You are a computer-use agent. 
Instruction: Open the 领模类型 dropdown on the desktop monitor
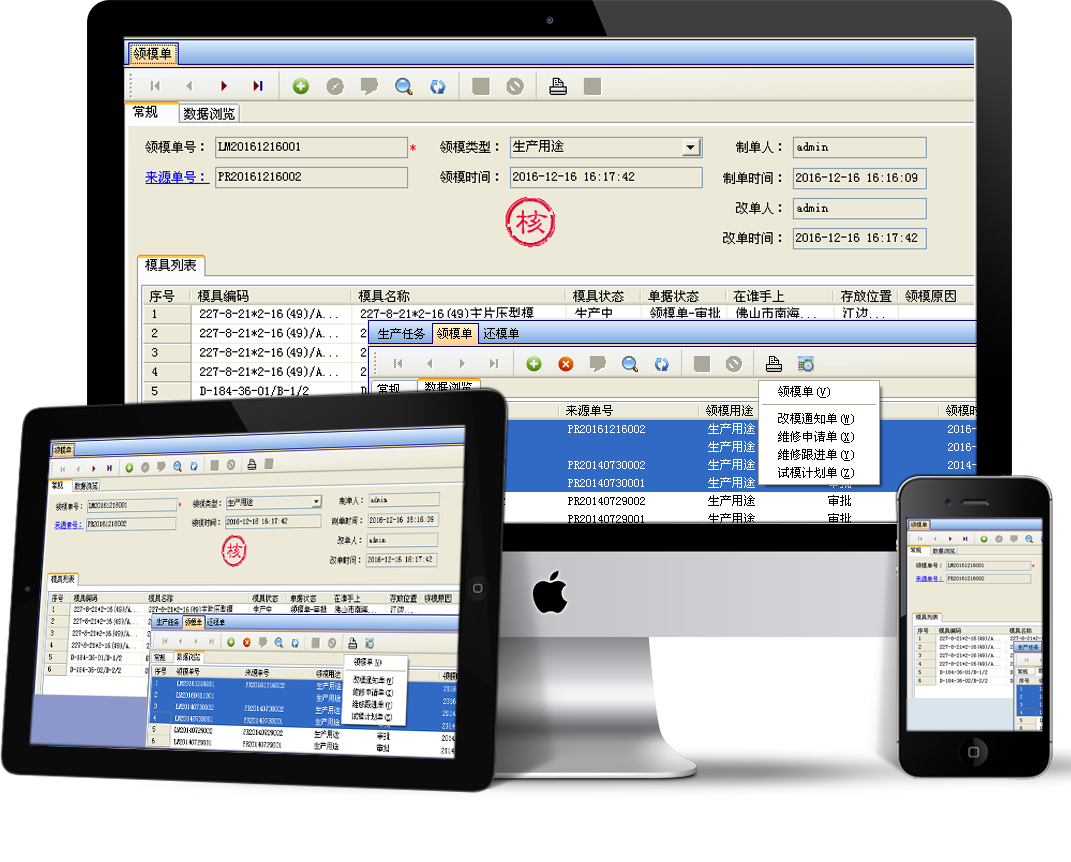click(x=691, y=148)
